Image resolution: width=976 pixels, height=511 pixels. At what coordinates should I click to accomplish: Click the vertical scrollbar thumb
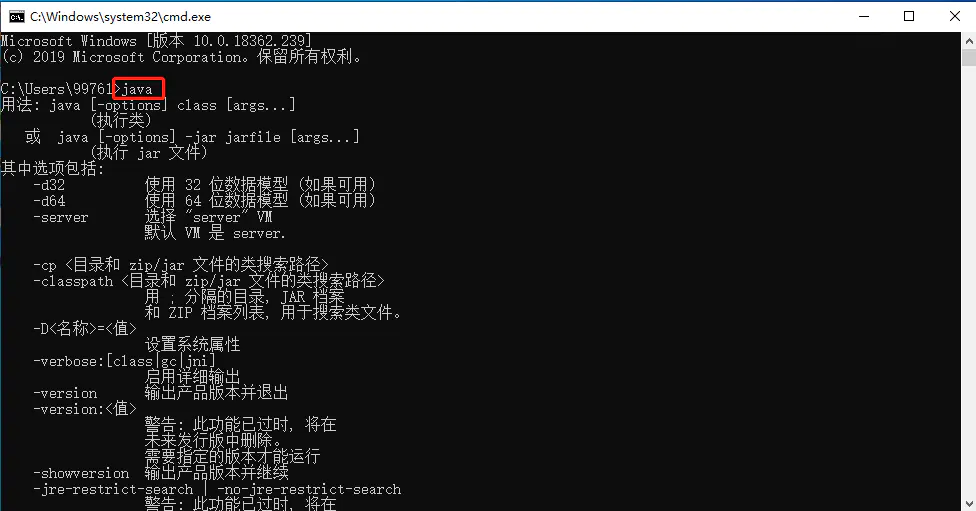[969, 57]
